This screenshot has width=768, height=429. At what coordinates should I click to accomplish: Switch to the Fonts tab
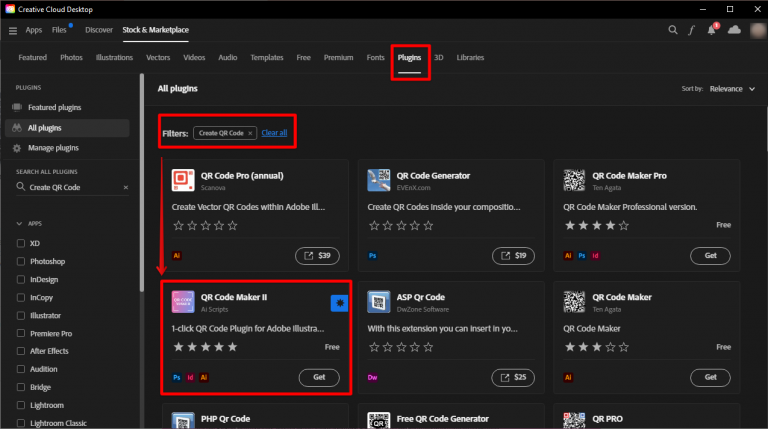pos(375,58)
